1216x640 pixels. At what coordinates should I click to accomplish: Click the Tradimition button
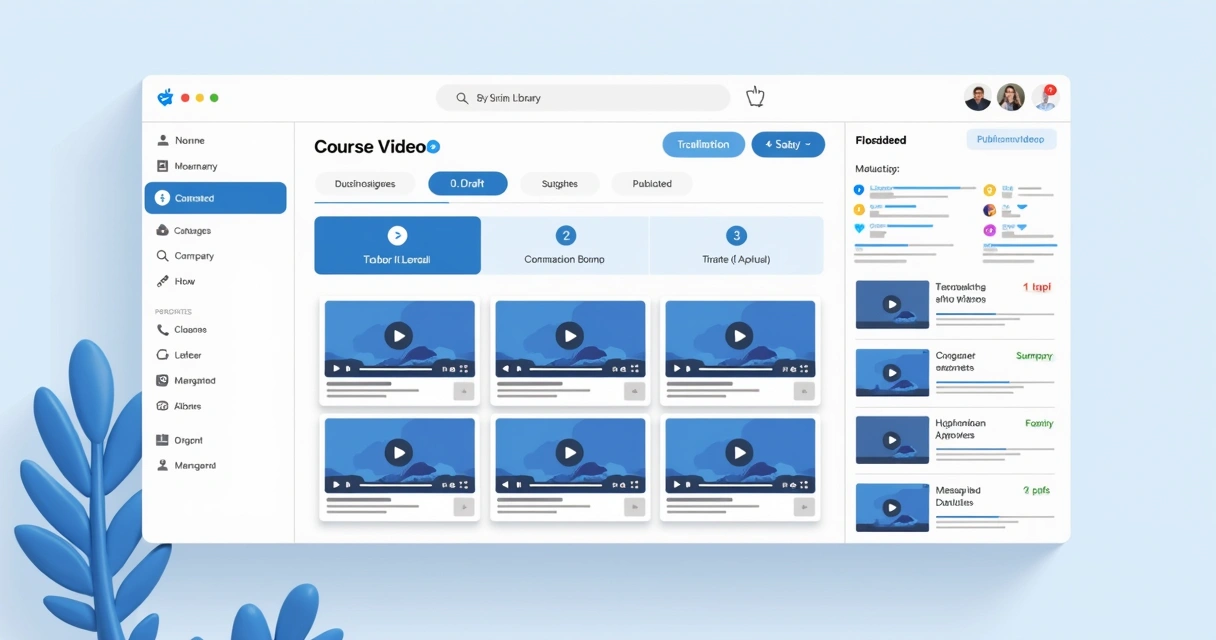tap(703, 144)
